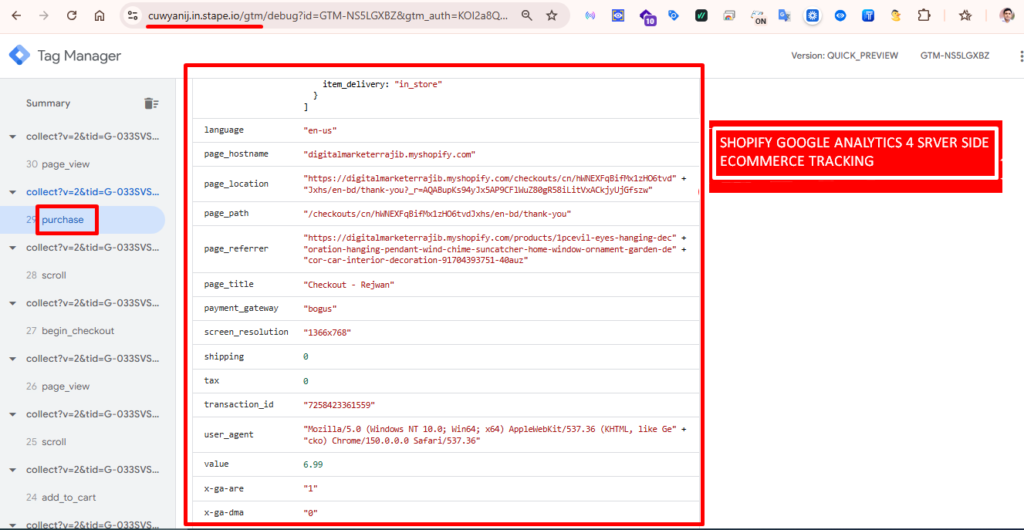Click the page_path value /checkouts/cn/...thank-you
Viewport: 1024px width, 530px height.
(x=438, y=213)
